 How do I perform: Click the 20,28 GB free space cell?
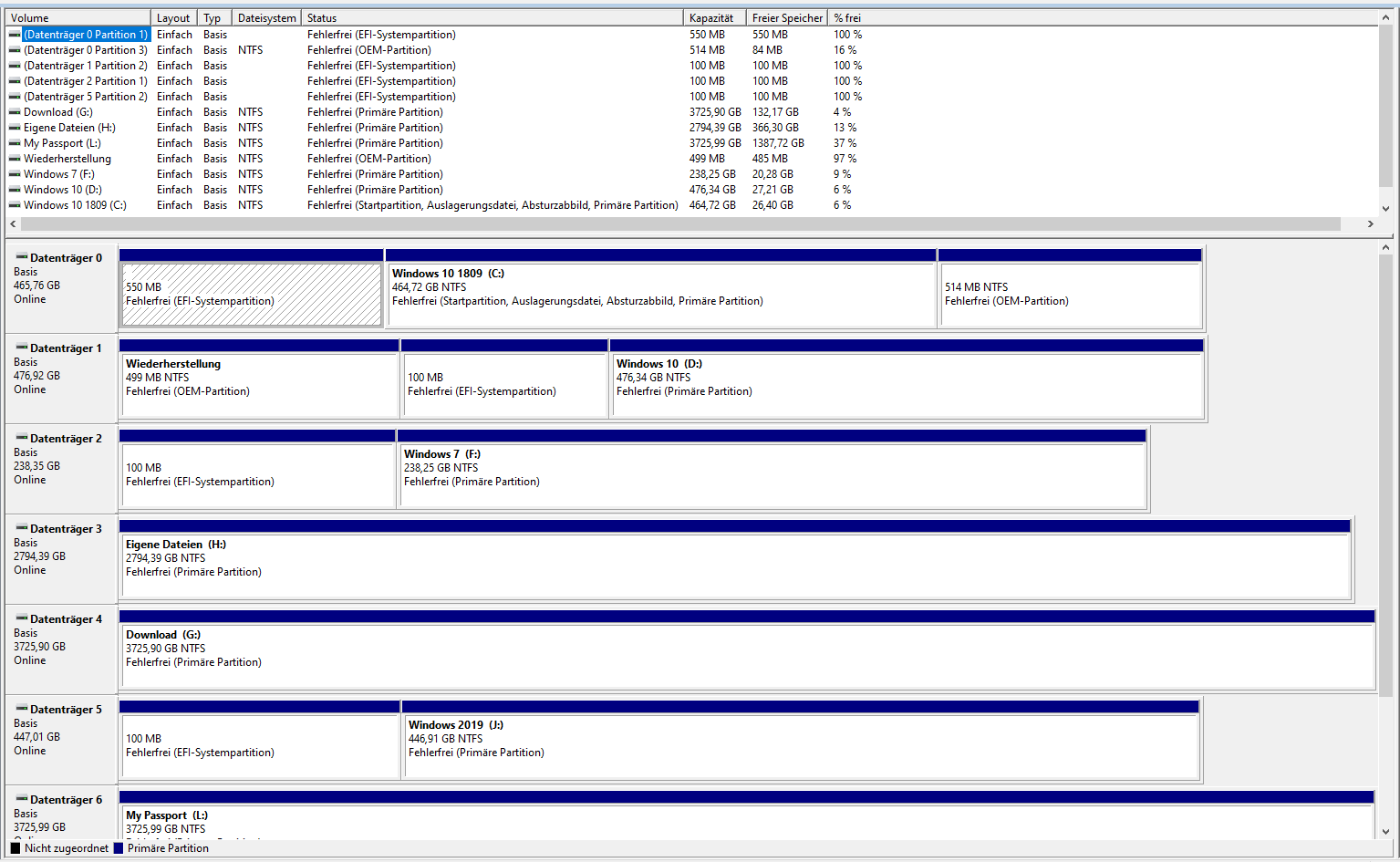[773, 174]
